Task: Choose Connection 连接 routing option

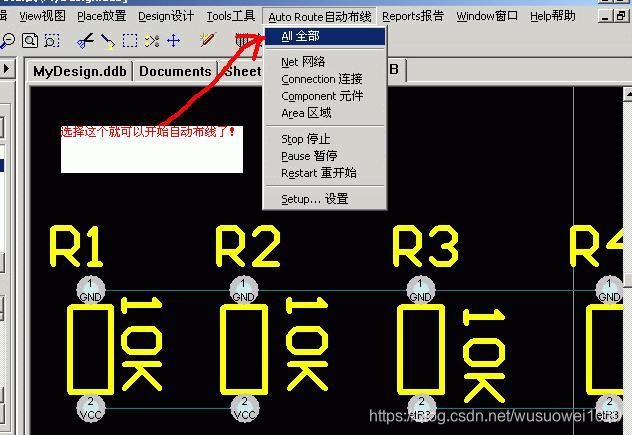Action: point(325,79)
